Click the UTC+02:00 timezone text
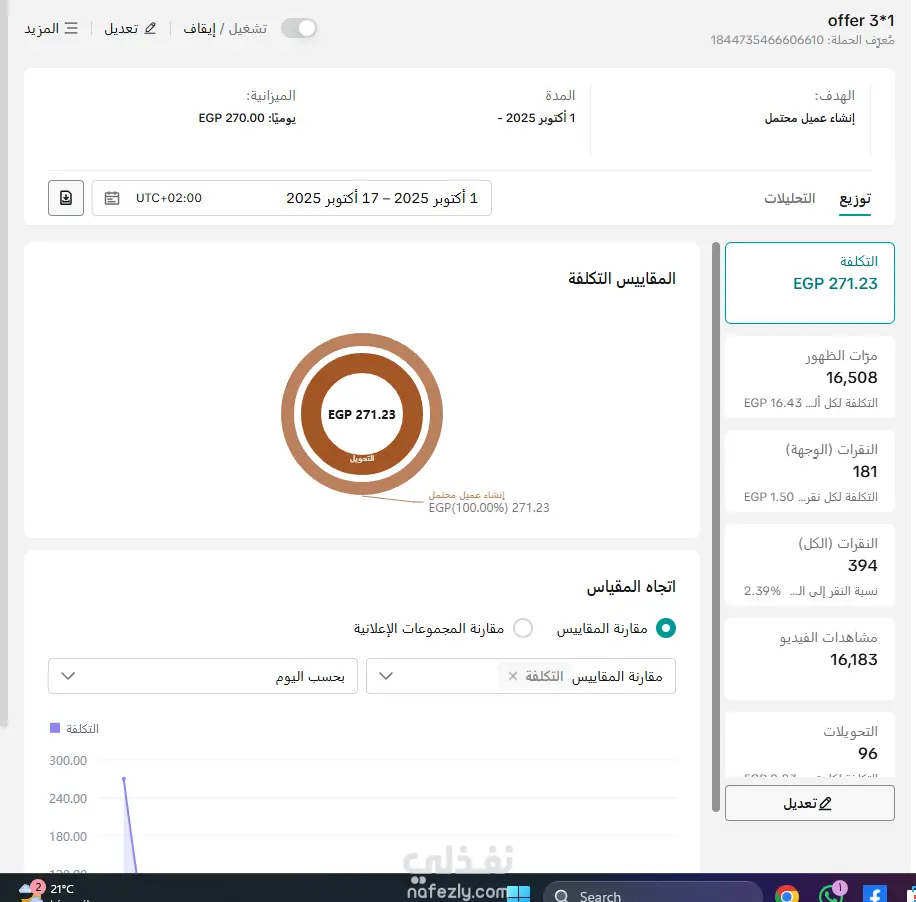This screenshot has width=916, height=902. [169, 198]
